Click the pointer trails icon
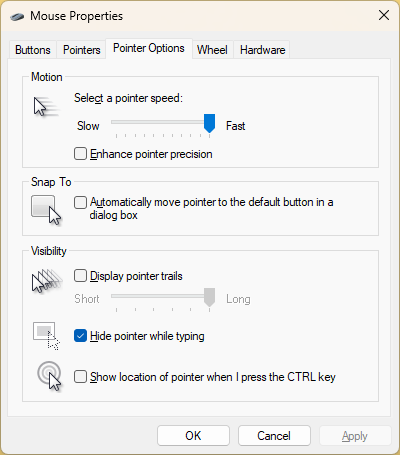Image resolution: width=400 pixels, height=455 pixels. [47, 281]
